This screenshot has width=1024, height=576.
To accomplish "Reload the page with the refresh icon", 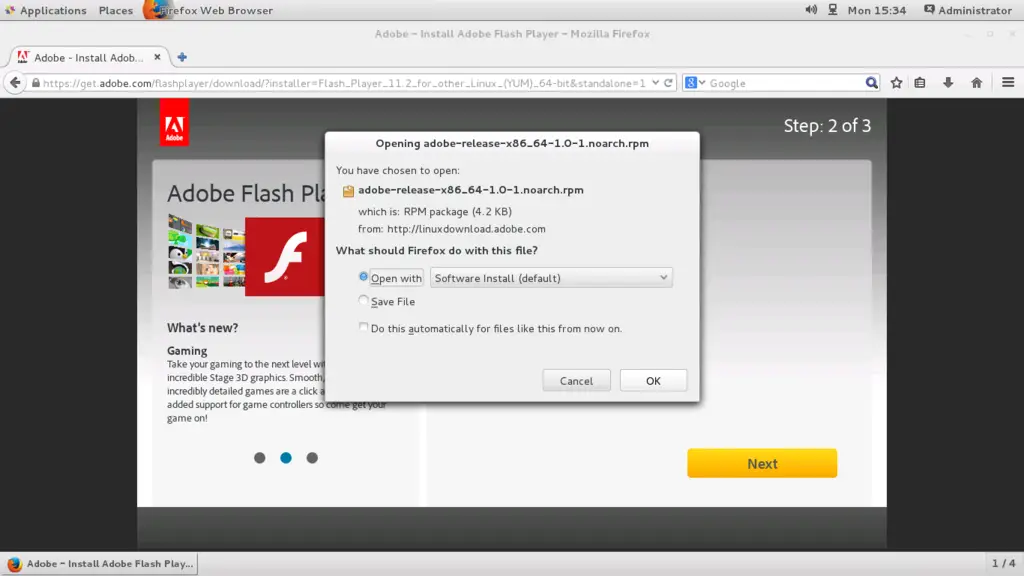I will coord(668,83).
